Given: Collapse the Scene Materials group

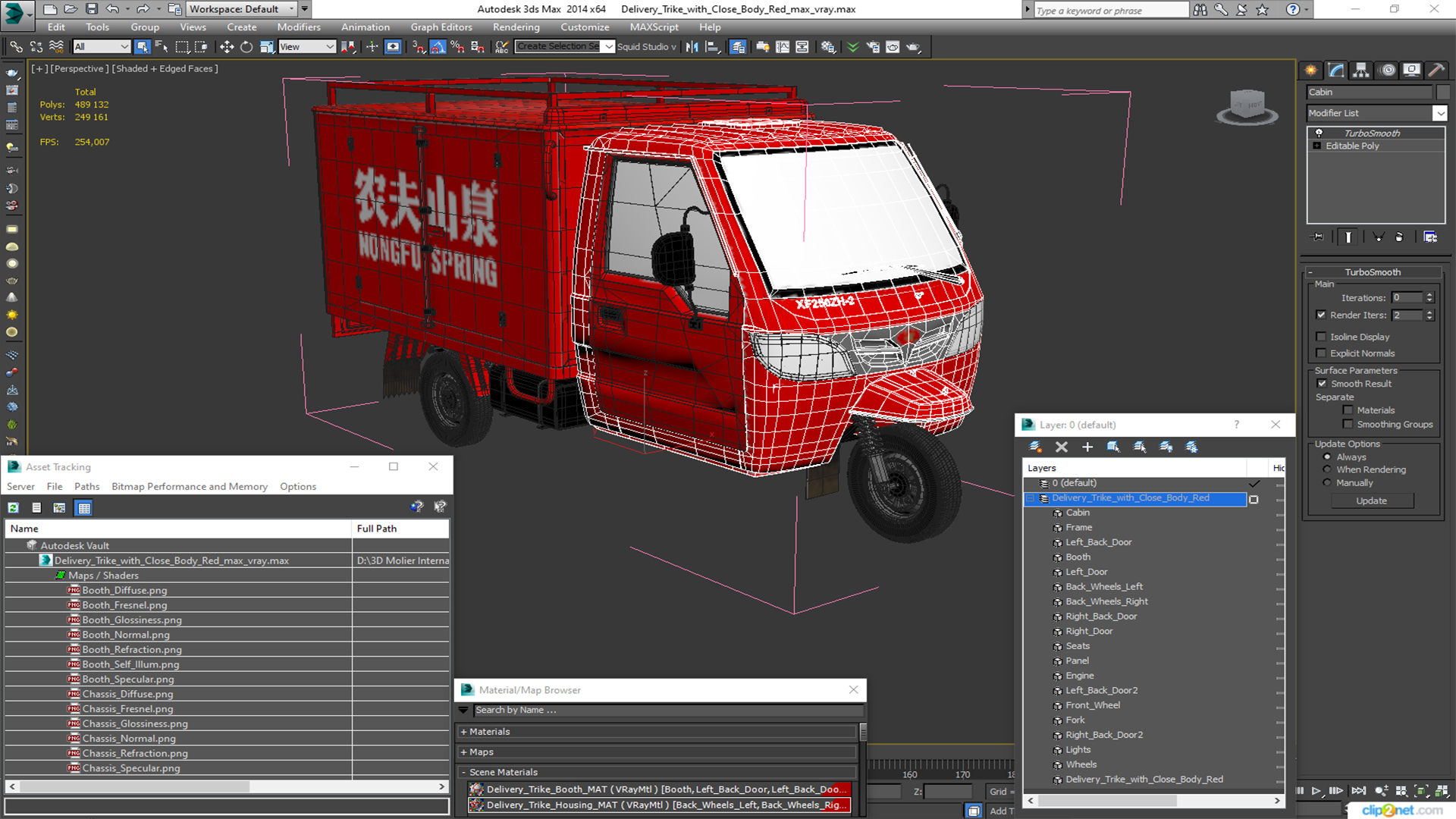Looking at the screenshot, I should pos(463,772).
